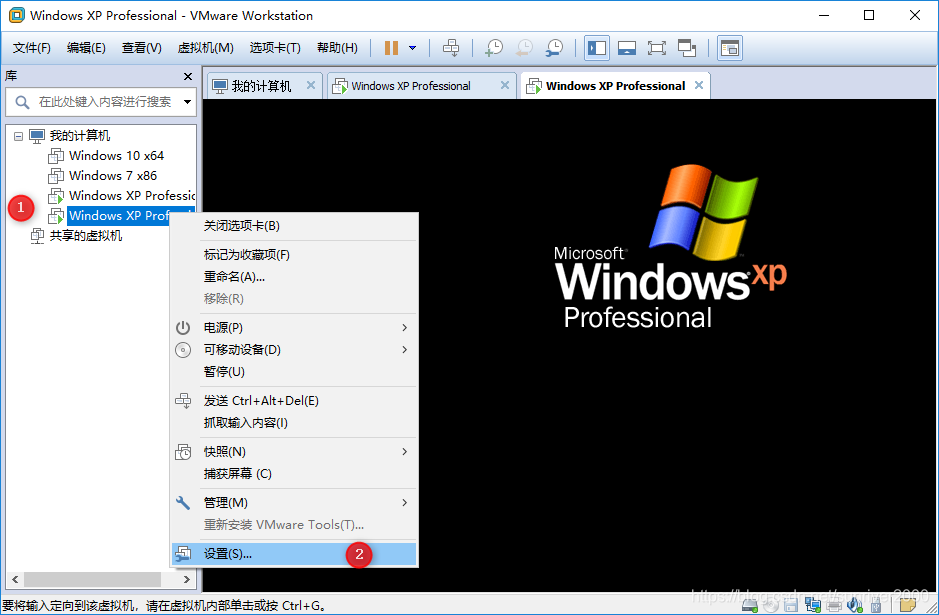
Task: Open the 选项卡(T) menu
Action: point(275,48)
